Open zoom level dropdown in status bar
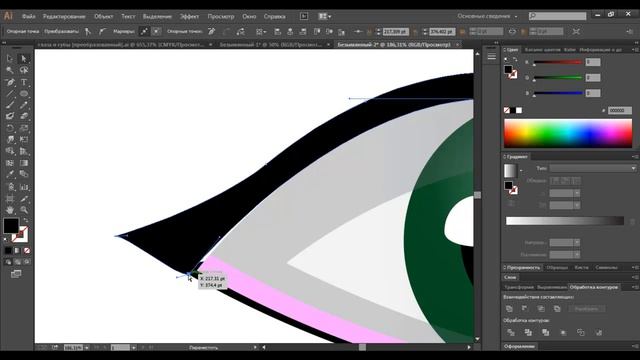Image resolution: width=640 pixels, height=360 pixels. coord(87,348)
